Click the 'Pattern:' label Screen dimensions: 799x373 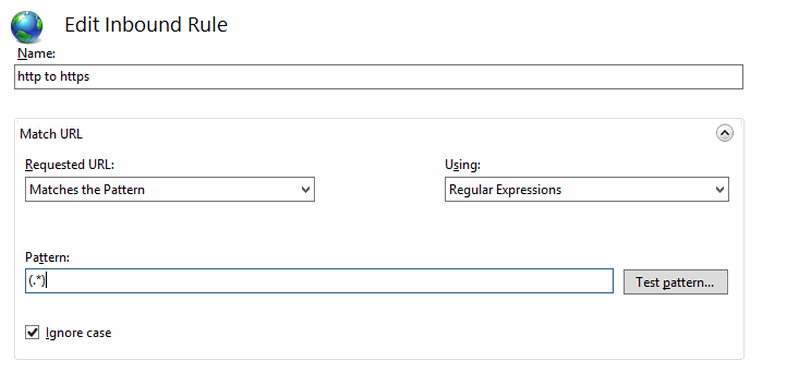[47, 258]
